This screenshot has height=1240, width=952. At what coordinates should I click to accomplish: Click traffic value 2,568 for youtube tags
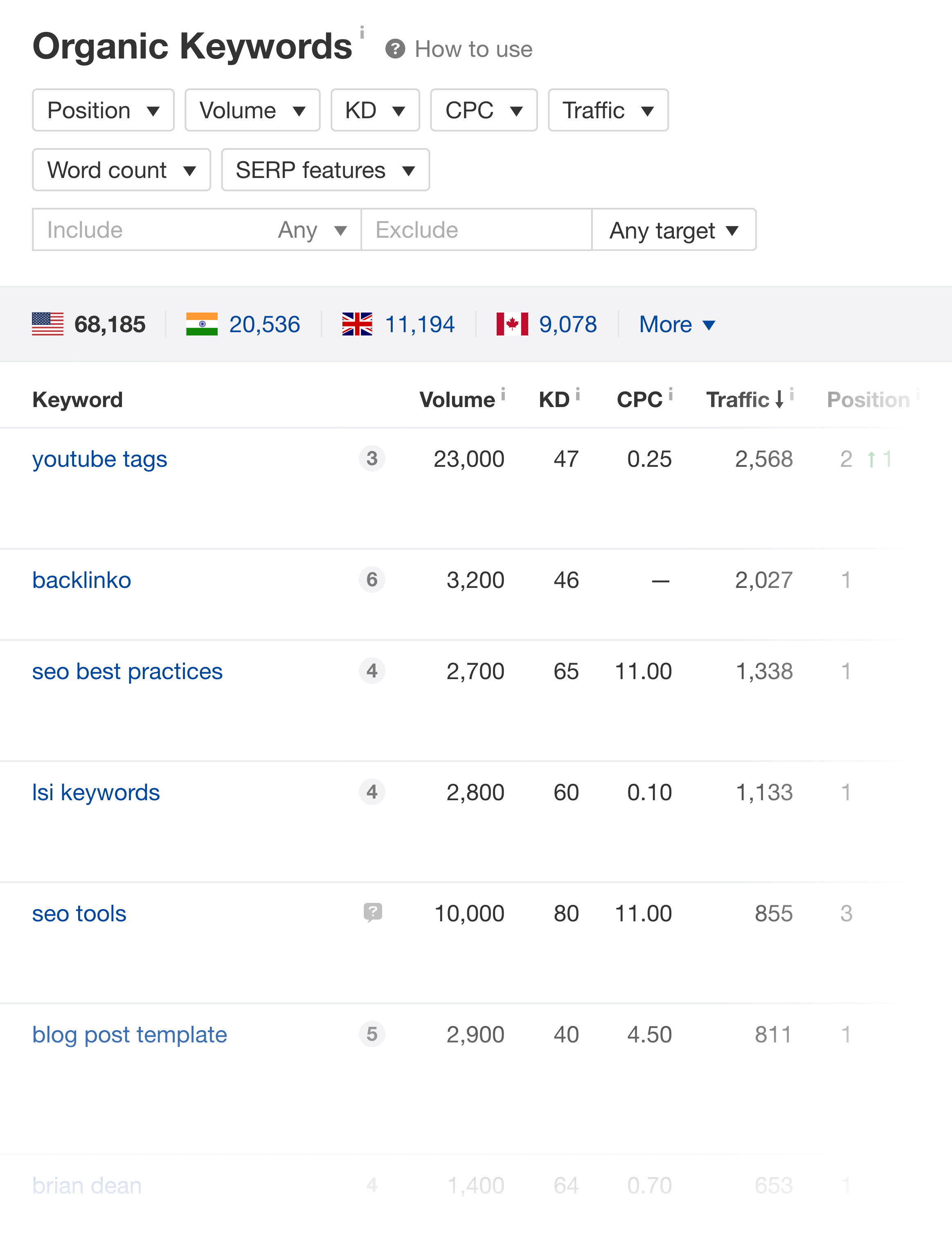click(x=764, y=459)
